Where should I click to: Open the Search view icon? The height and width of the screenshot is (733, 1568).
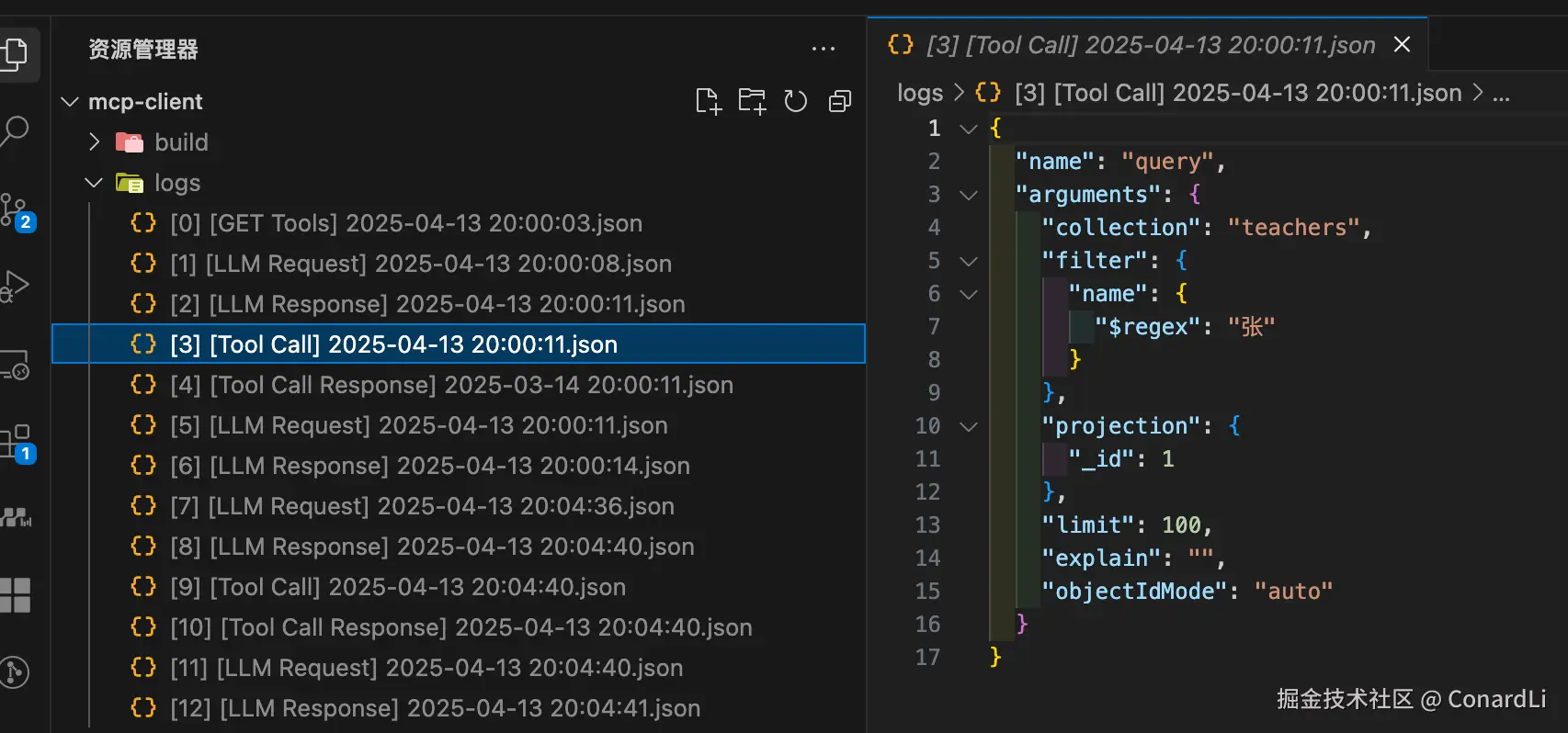pyautogui.click(x=15, y=131)
